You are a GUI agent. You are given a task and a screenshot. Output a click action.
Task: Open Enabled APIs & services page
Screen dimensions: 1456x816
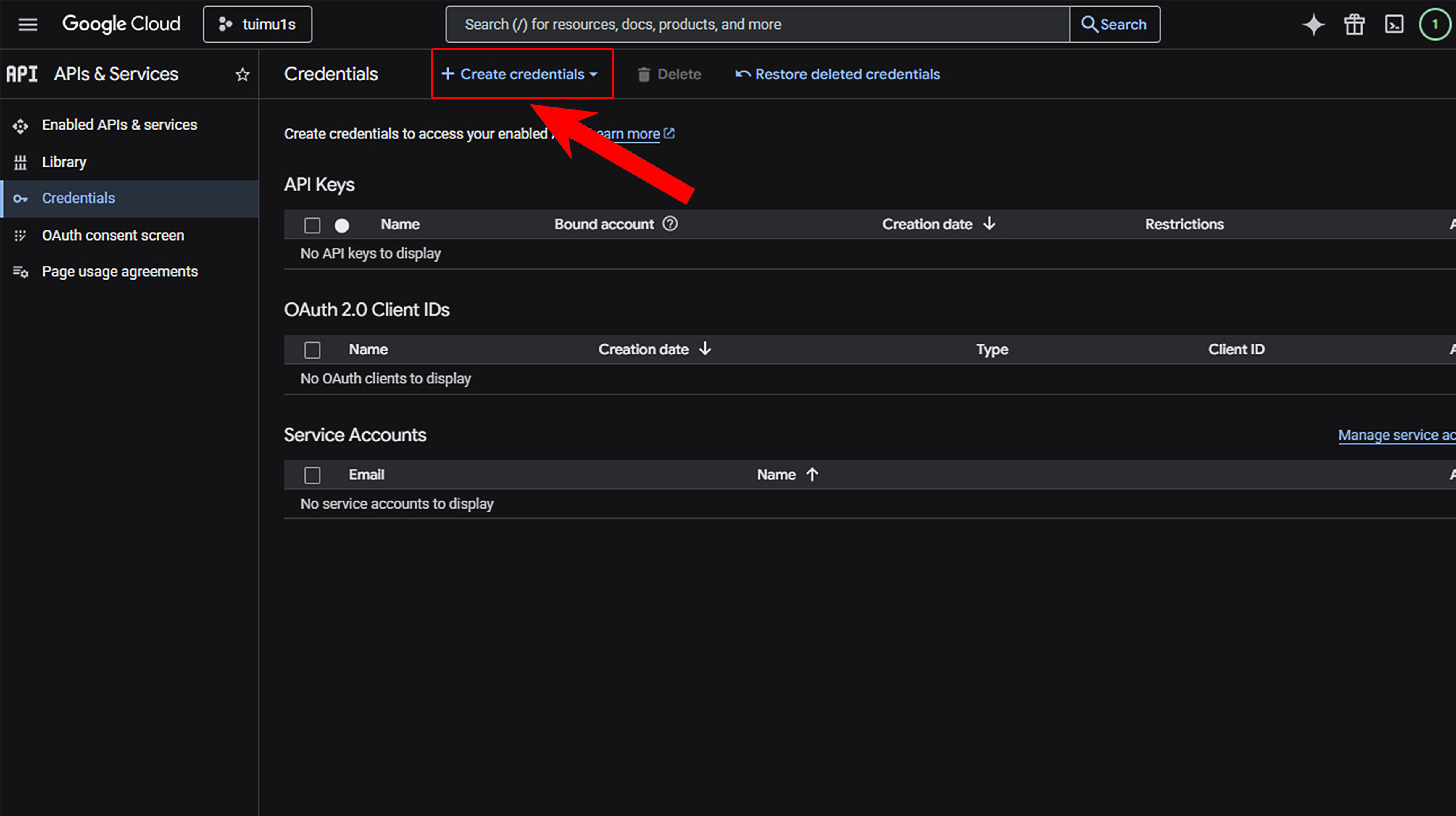pyautogui.click(x=119, y=125)
